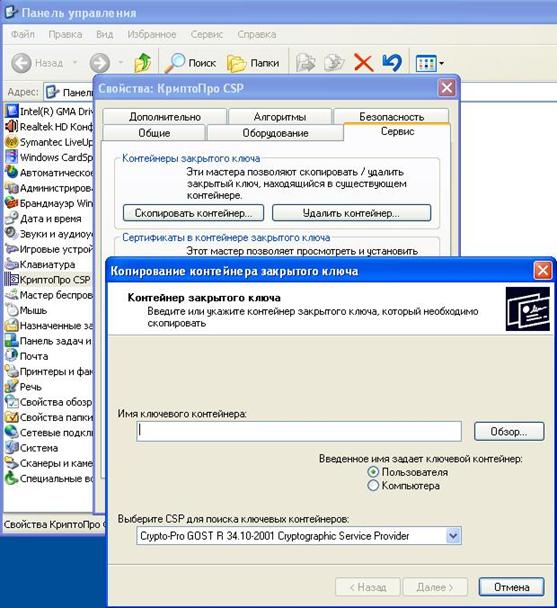Viewport: 557px width, 608px height.
Task: Click the Свойства обозревателя icon
Action: pos(12,402)
